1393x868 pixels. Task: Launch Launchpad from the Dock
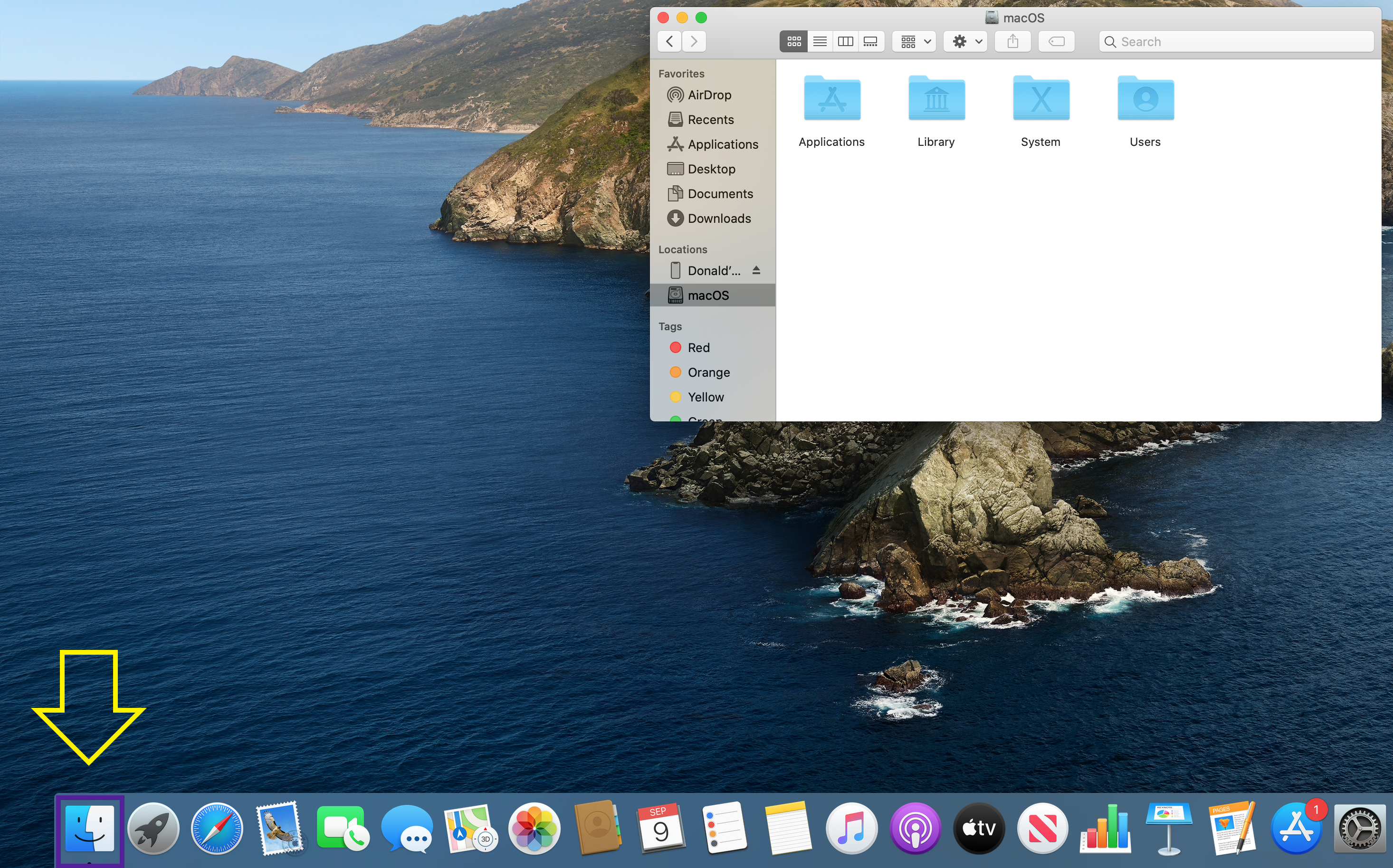[153, 829]
